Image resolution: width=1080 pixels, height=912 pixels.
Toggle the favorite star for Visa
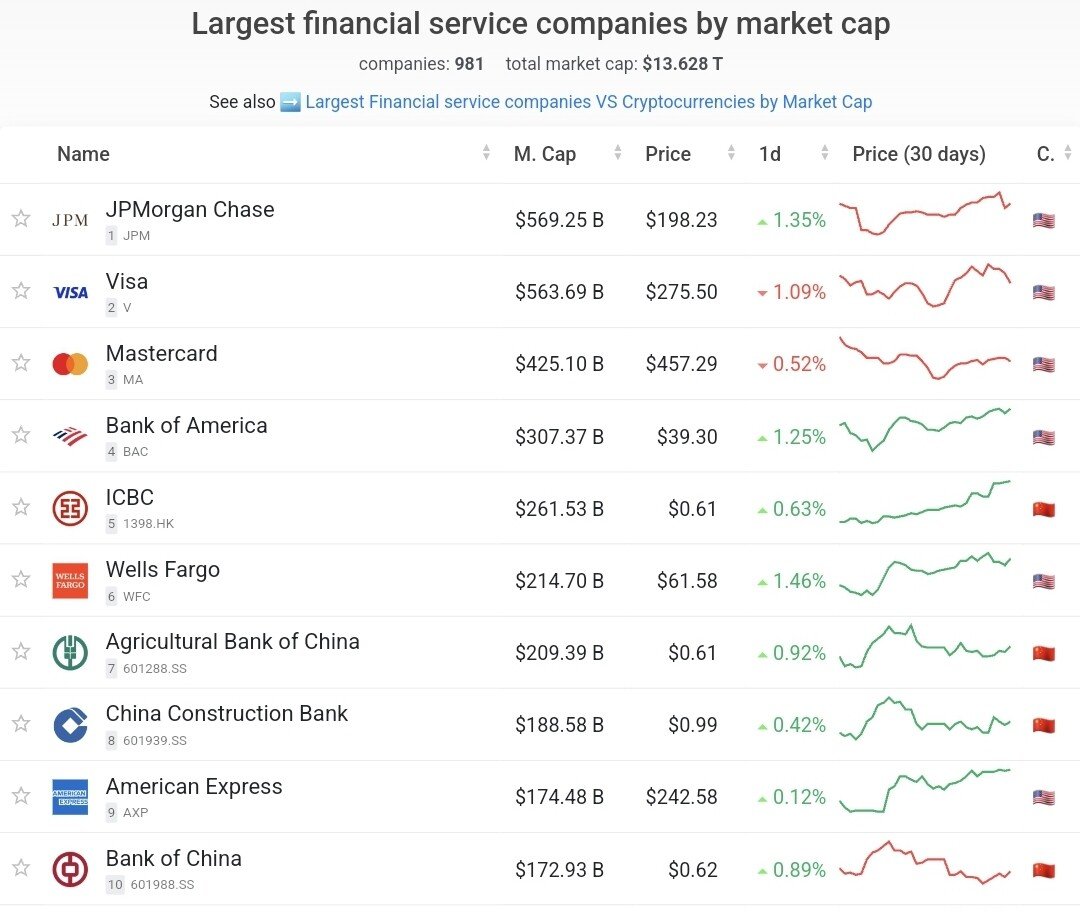coord(21,291)
